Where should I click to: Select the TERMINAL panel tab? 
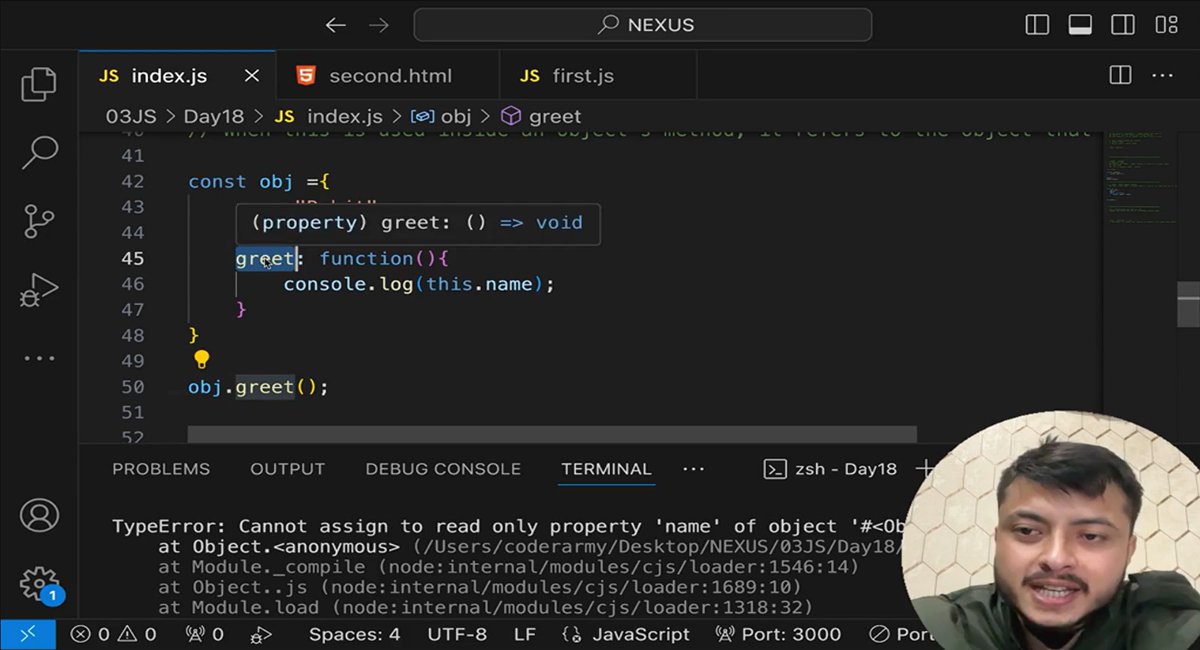pyautogui.click(x=606, y=469)
